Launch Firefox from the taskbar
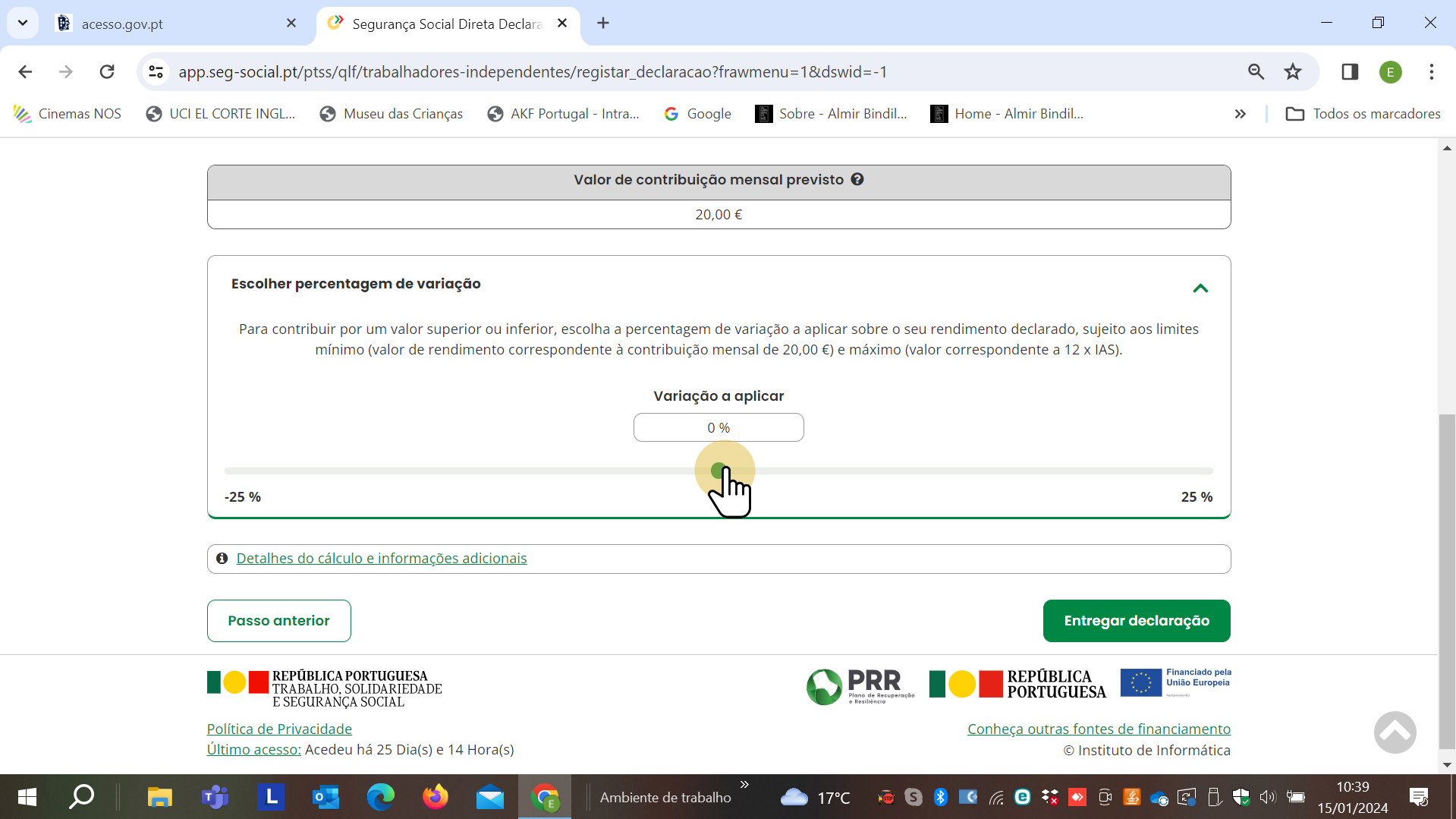Viewport: 1456px width, 819px height. (435, 797)
